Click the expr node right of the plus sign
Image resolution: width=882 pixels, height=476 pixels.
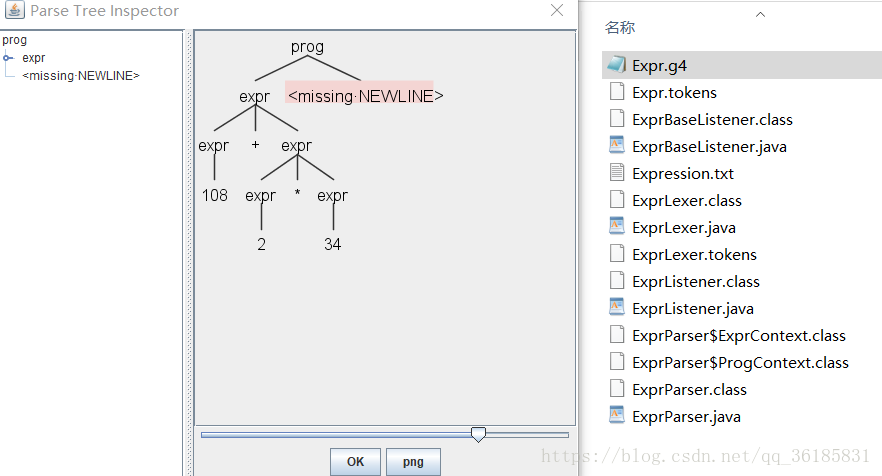(x=296, y=145)
